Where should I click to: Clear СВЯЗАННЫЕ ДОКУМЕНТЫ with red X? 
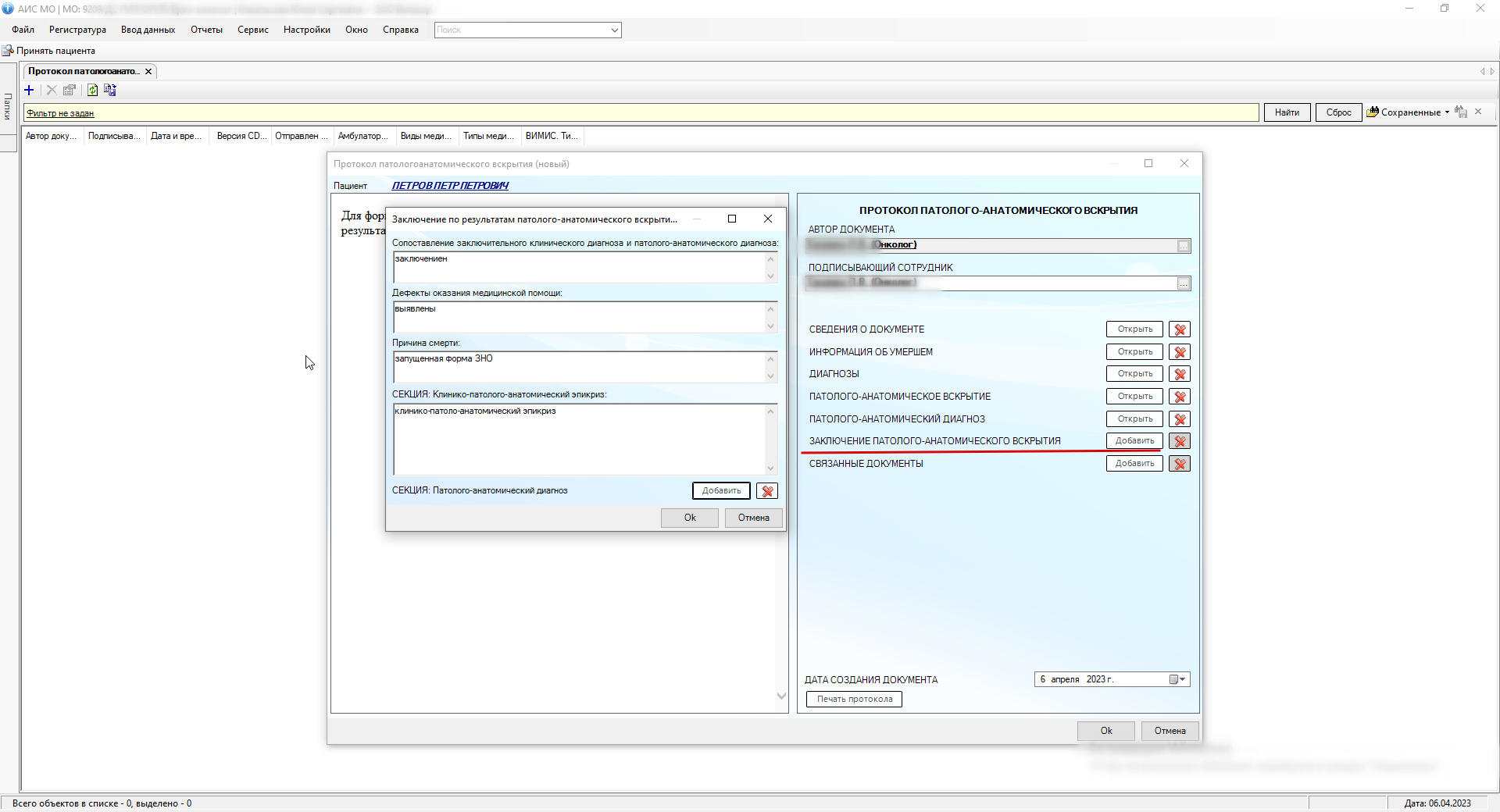click(1180, 464)
